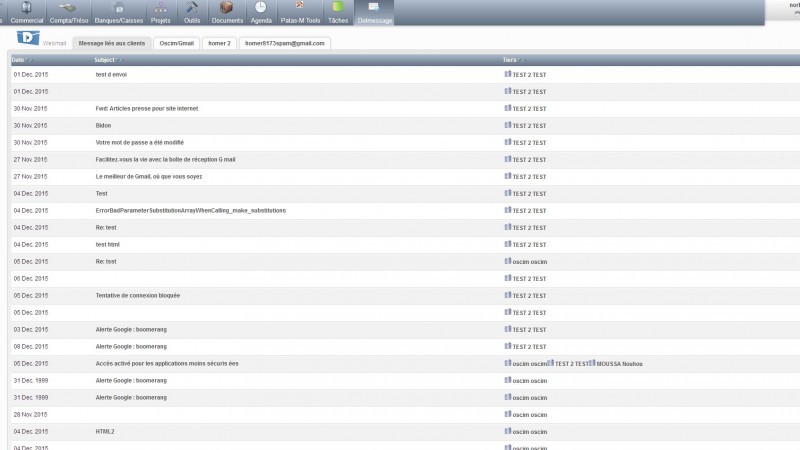Image resolution: width=800 pixels, height=450 pixels.
Task: Open the Dolmessage module icon
Action: pos(374,7)
